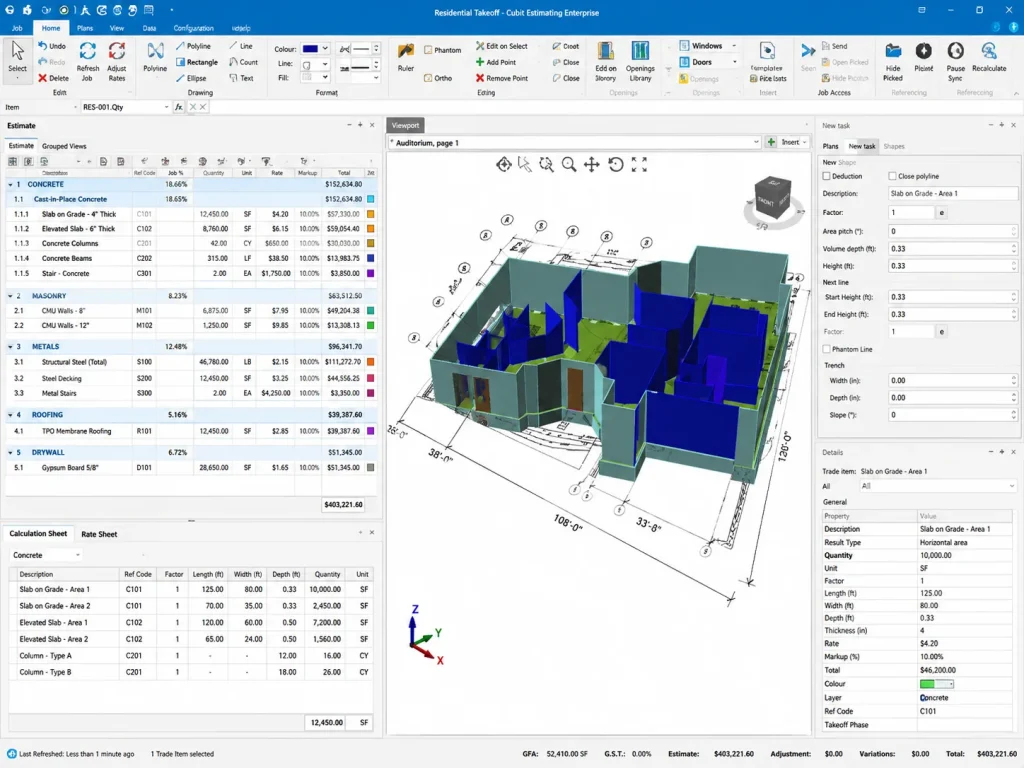1024x768 pixels.
Task: Enable the Deduction checkbox
Action: point(827,176)
